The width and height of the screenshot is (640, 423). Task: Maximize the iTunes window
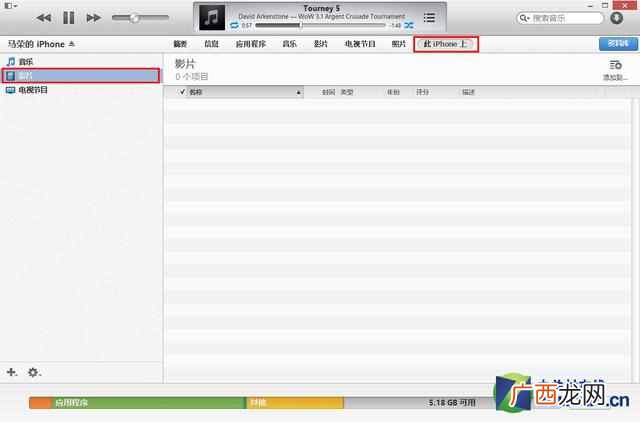605,5
